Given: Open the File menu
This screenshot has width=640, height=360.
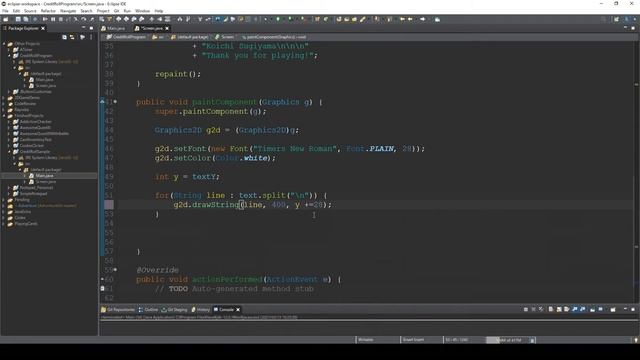Looking at the screenshot, I should (5, 11).
